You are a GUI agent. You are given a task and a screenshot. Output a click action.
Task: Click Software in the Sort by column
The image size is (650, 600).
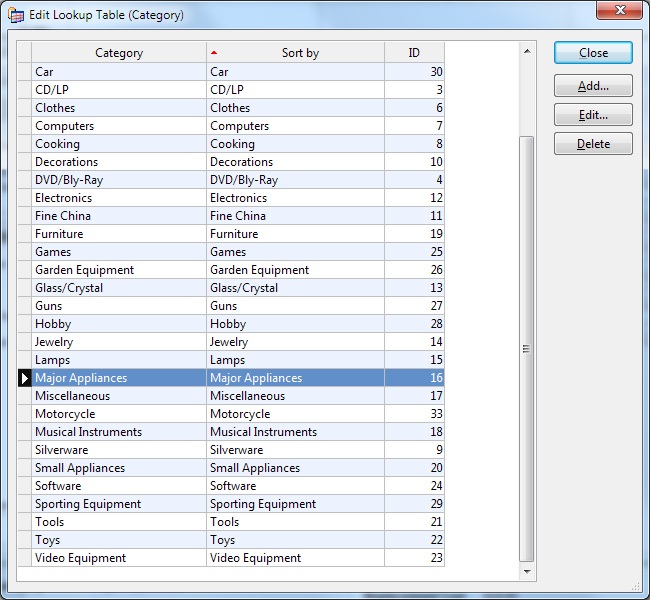coord(295,486)
